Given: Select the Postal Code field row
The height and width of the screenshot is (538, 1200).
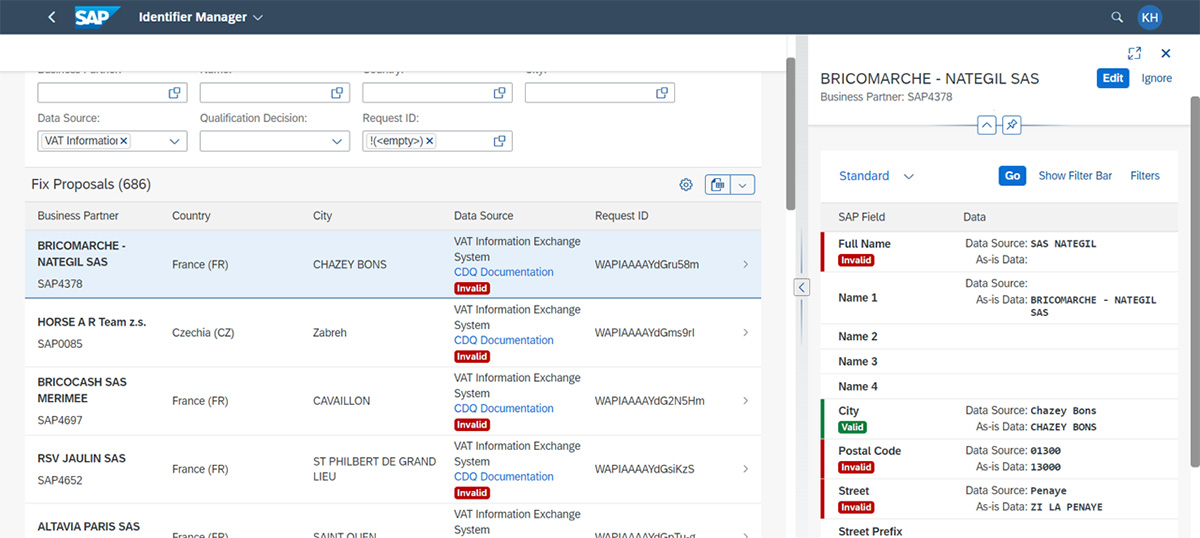Looking at the screenshot, I should [1000, 459].
